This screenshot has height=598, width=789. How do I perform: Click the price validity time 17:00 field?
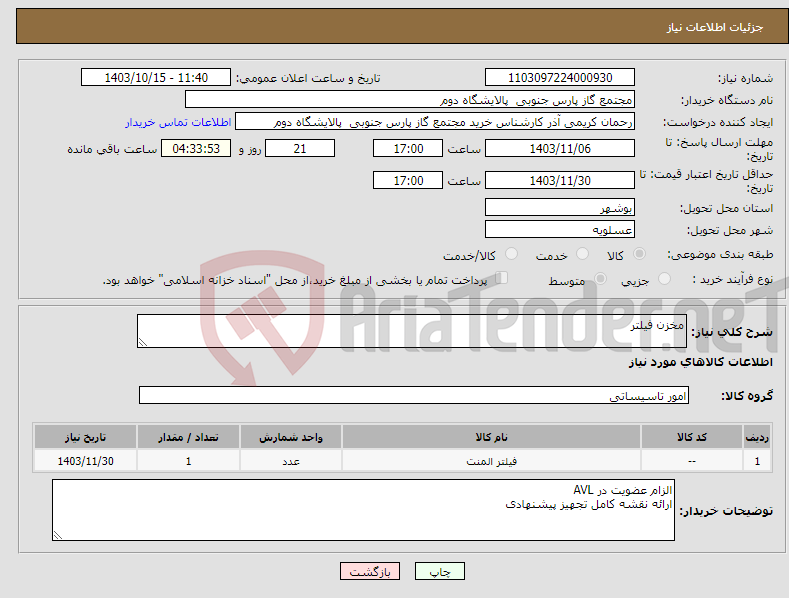pyautogui.click(x=408, y=180)
